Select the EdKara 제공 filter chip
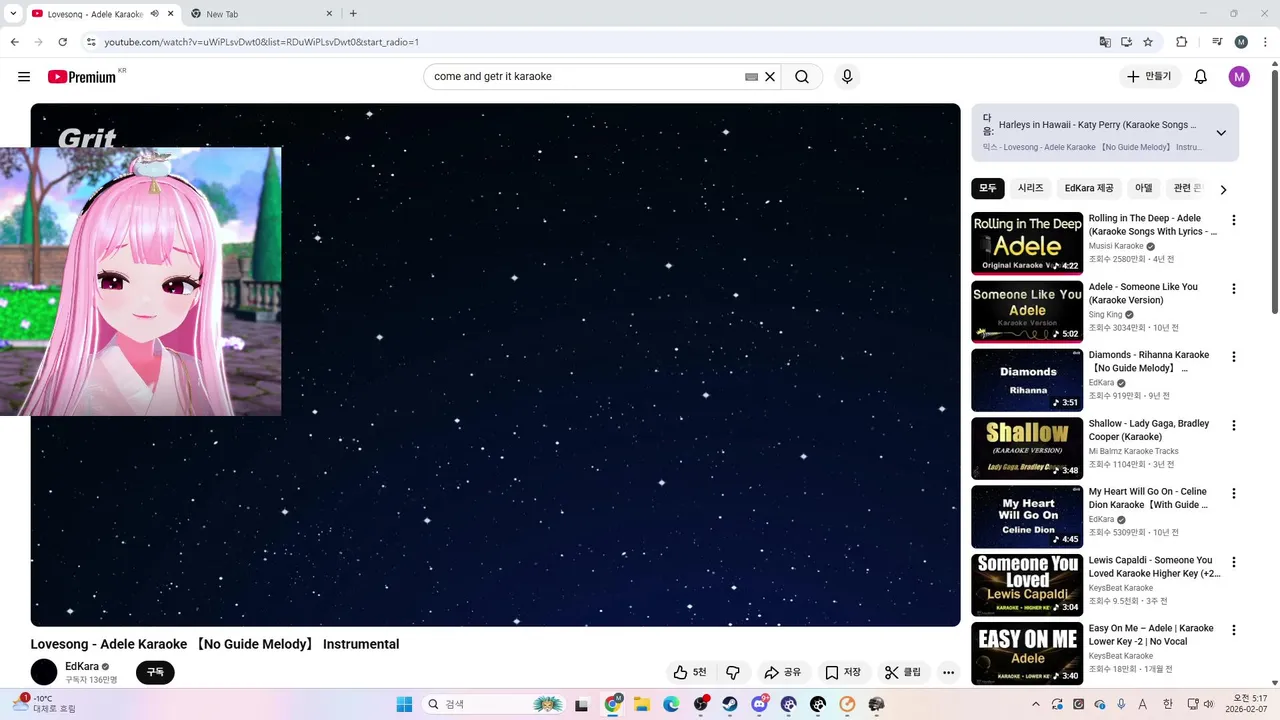Screen dimensions: 1280x720 click(1089, 188)
